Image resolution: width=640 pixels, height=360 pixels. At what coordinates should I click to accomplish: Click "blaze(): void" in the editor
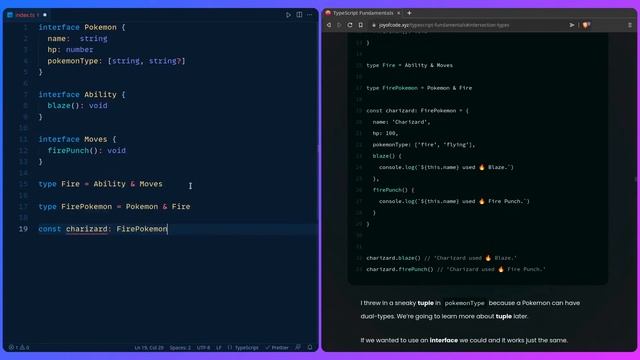pos(78,106)
